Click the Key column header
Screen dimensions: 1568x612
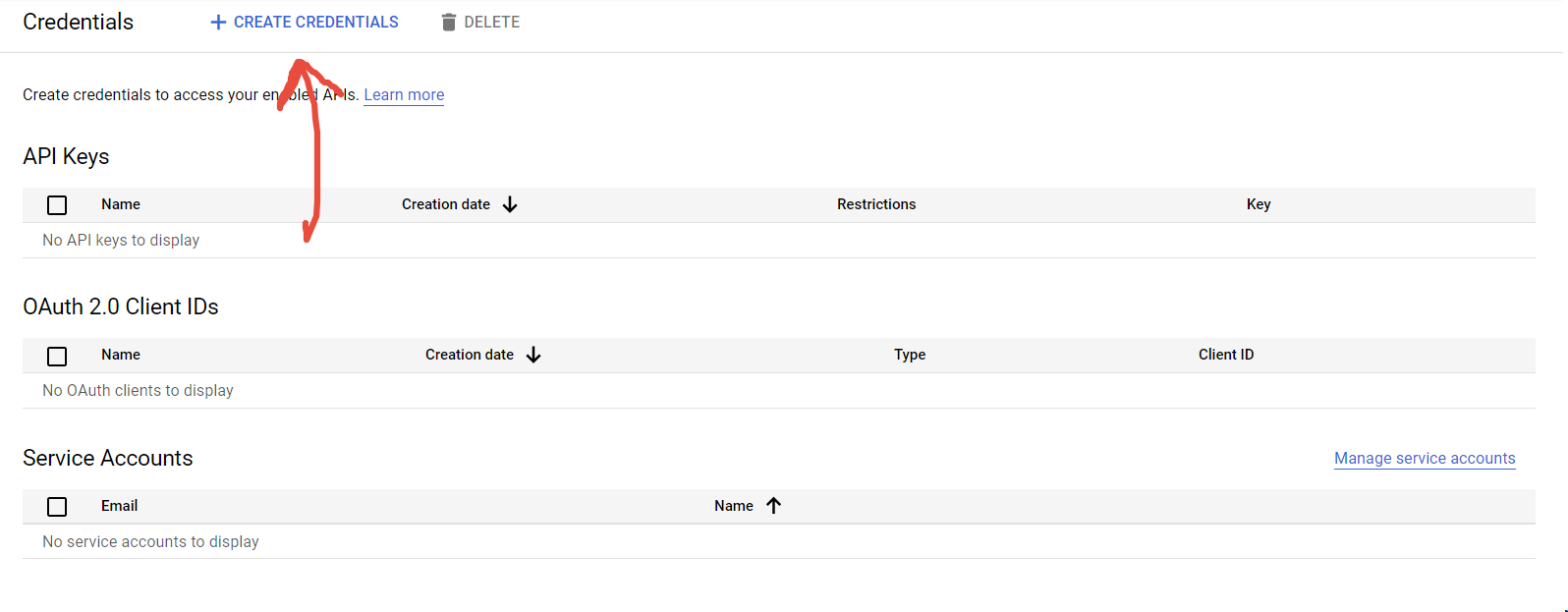[1259, 204]
